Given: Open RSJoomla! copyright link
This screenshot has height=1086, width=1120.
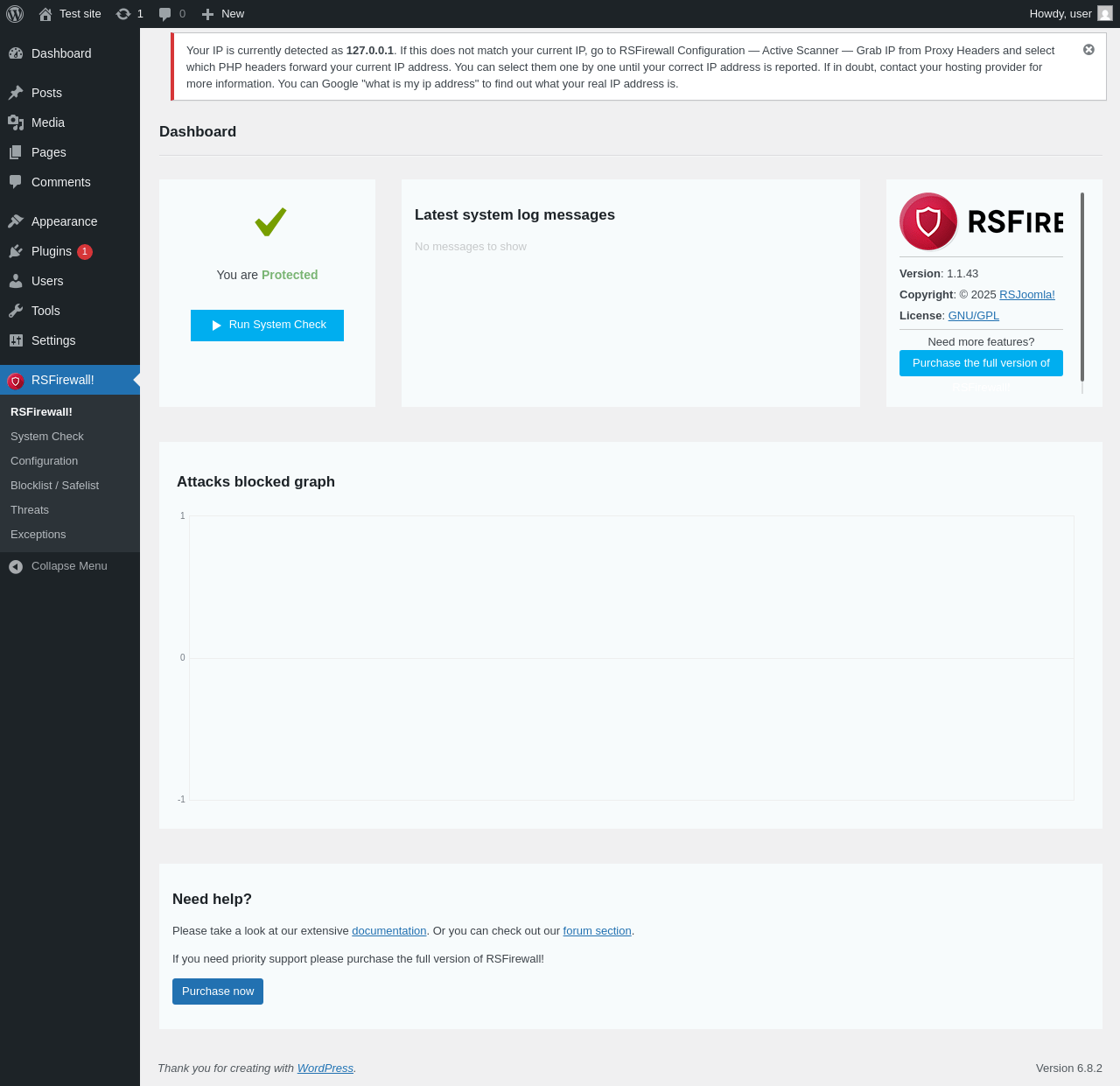Looking at the screenshot, I should (x=1027, y=295).
